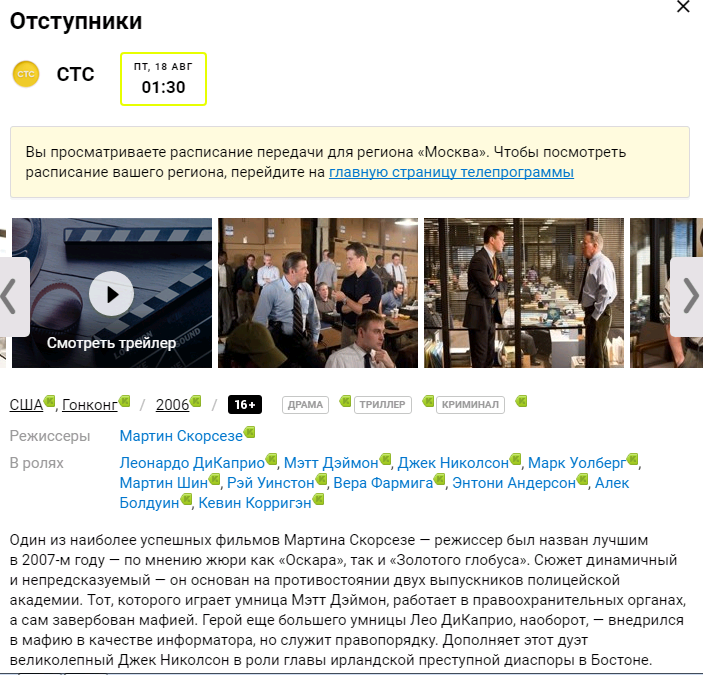Viewport: 703px width, 675px height.
Task: Play the trailer via the play button
Action: tap(111, 294)
